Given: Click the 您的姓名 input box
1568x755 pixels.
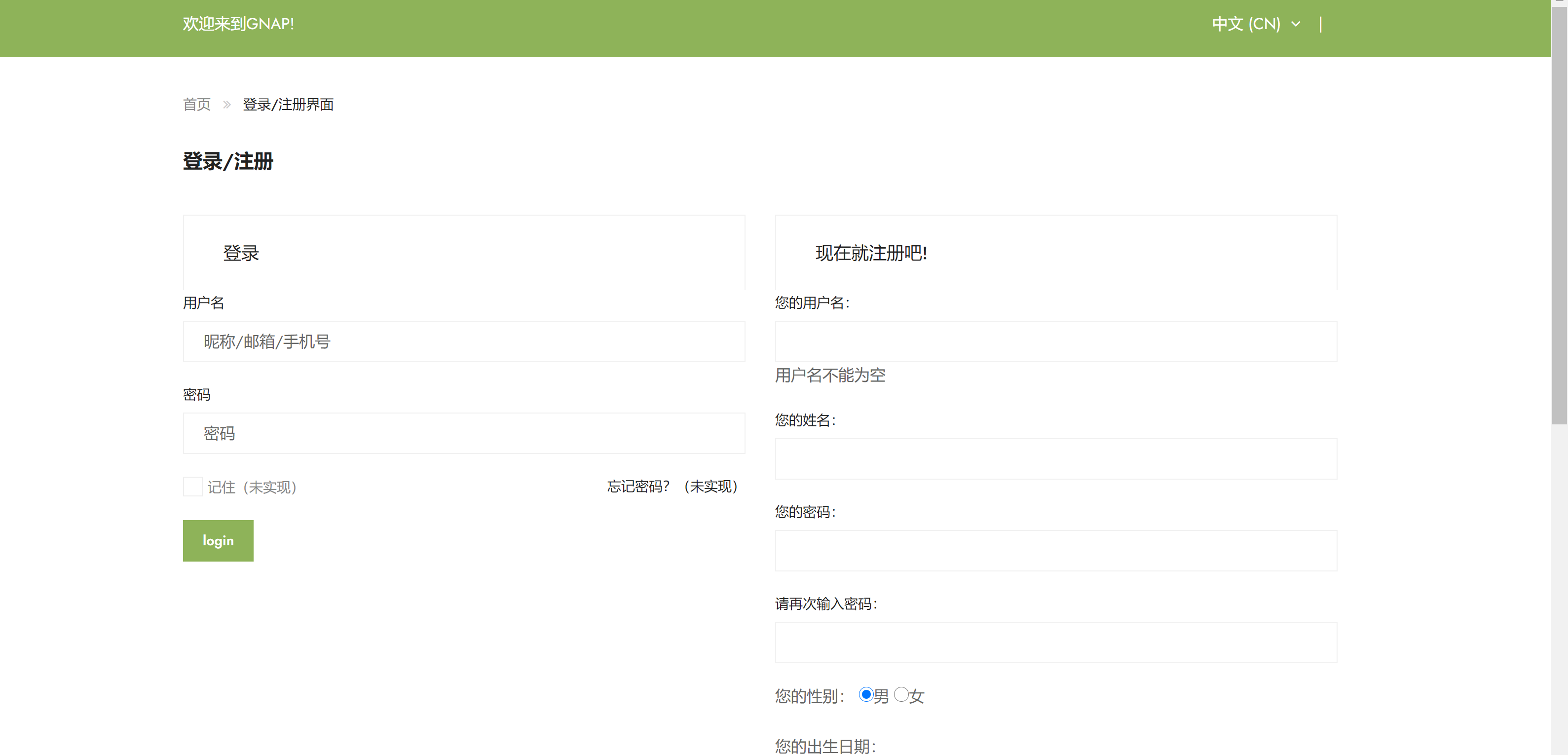Looking at the screenshot, I should click(x=1055, y=459).
